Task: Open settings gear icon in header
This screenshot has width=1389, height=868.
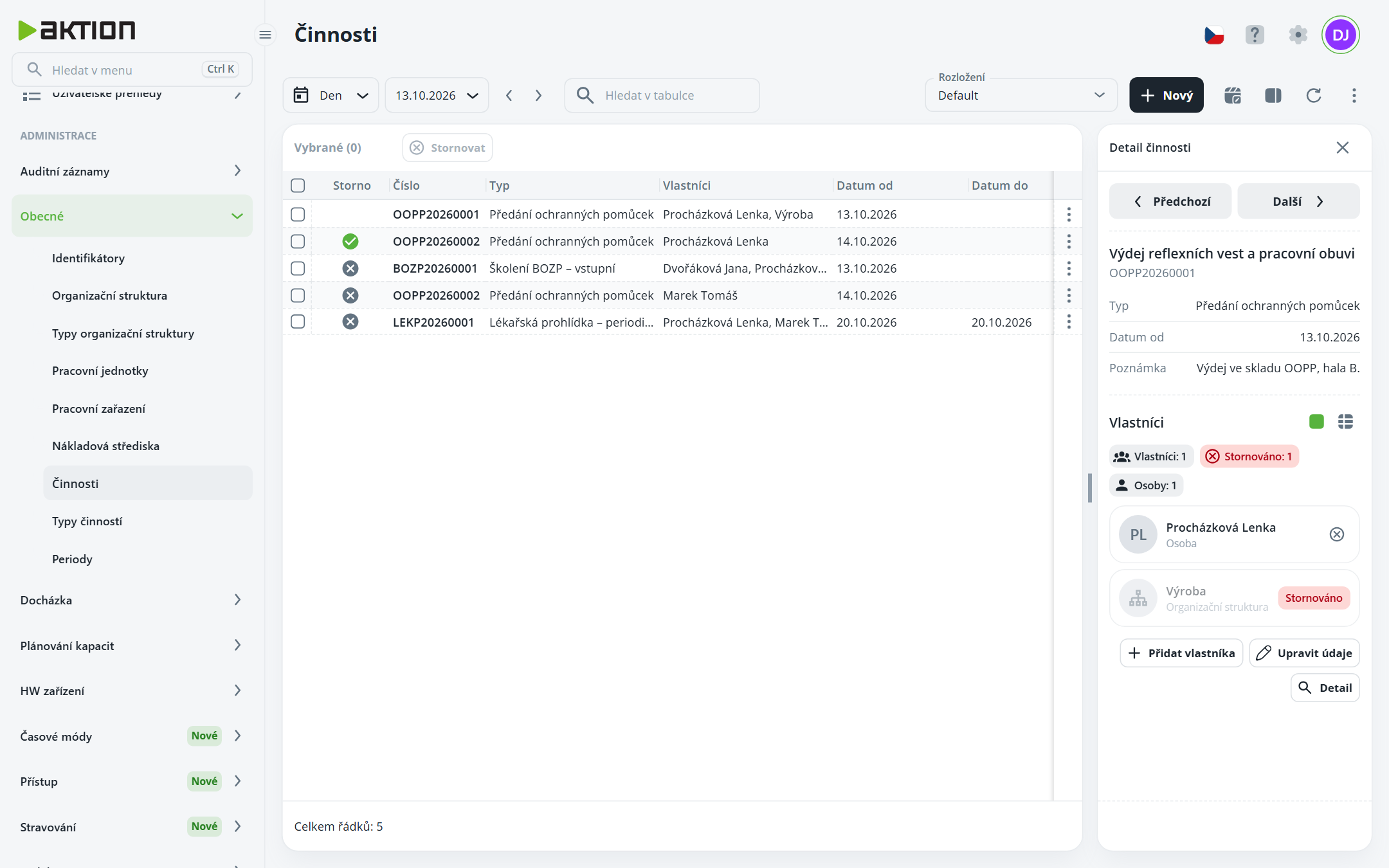Action: pyautogui.click(x=1298, y=35)
